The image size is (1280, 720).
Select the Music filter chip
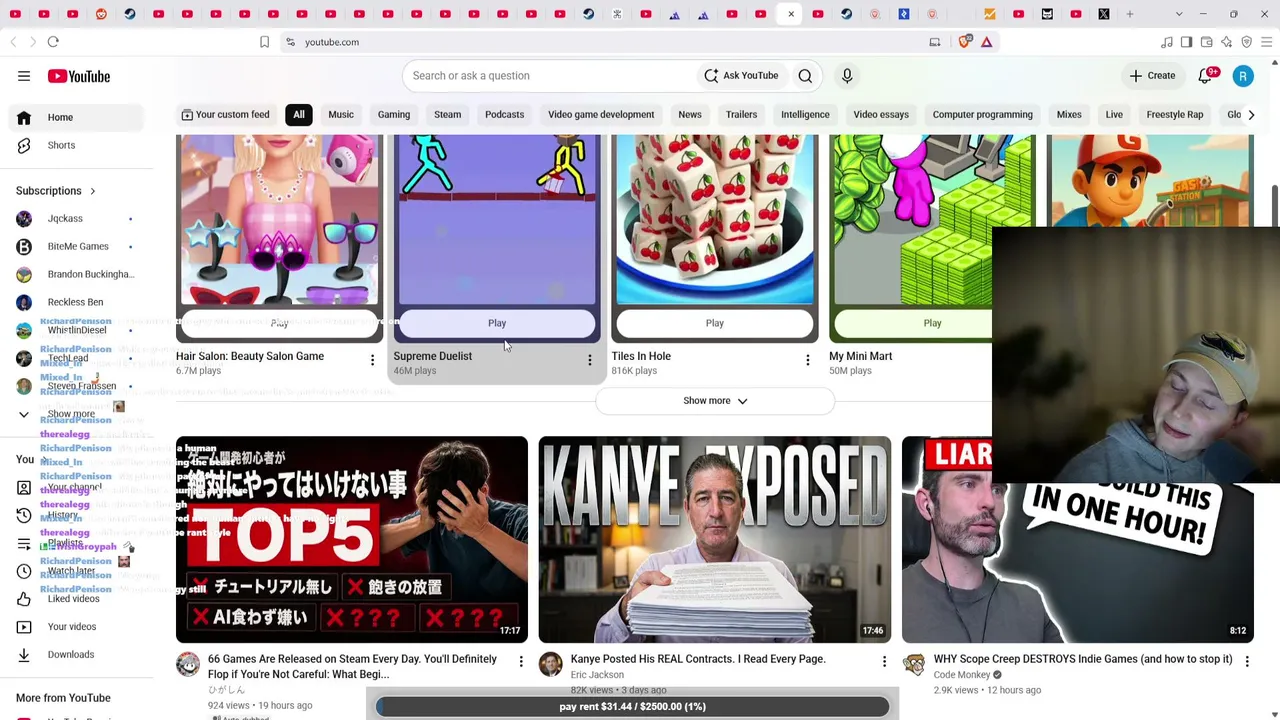point(341,115)
